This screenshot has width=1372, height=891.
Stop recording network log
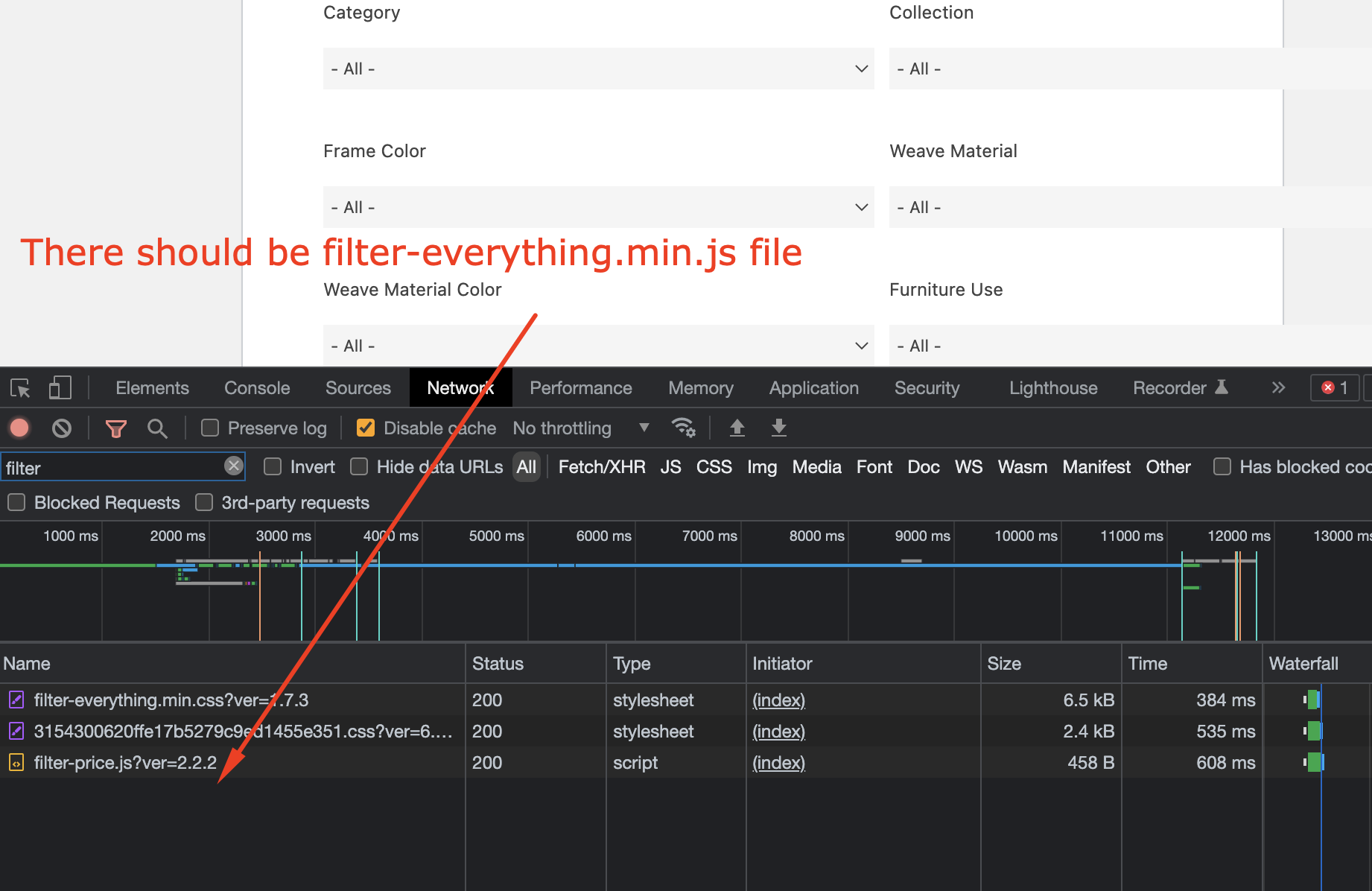(x=19, y=428)
